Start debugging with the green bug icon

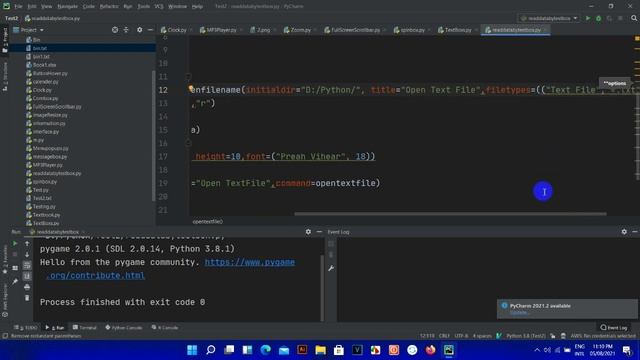click(598, 18)
